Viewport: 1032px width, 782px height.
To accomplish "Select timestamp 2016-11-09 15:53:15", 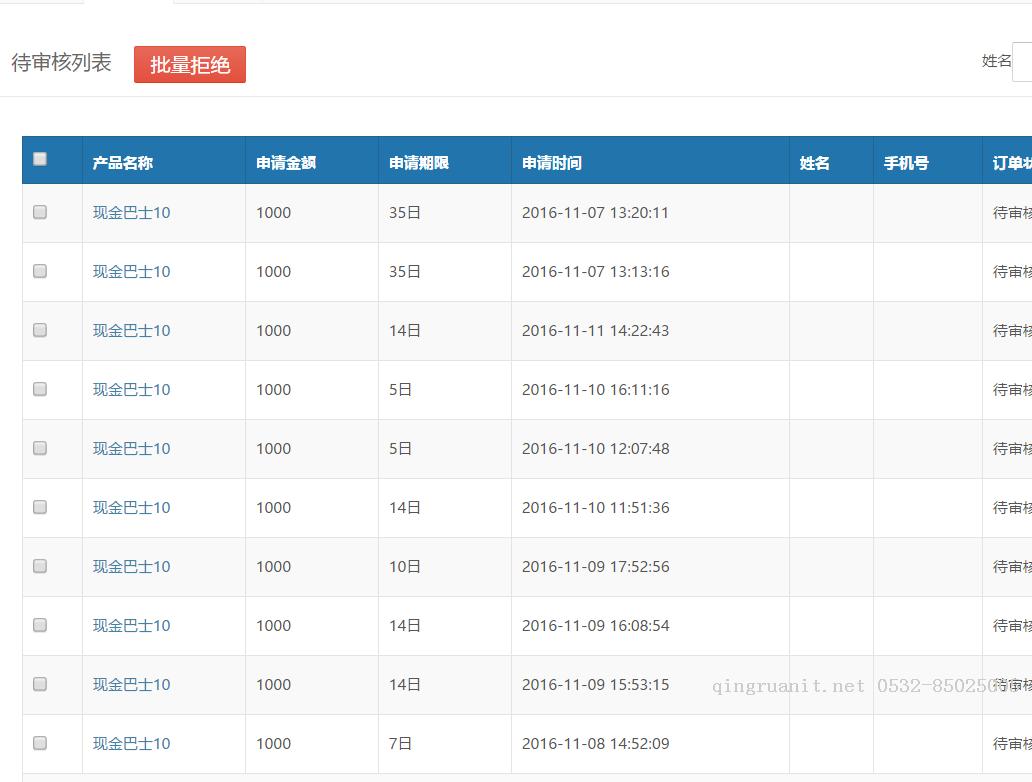I will click(x=596, y=685).
